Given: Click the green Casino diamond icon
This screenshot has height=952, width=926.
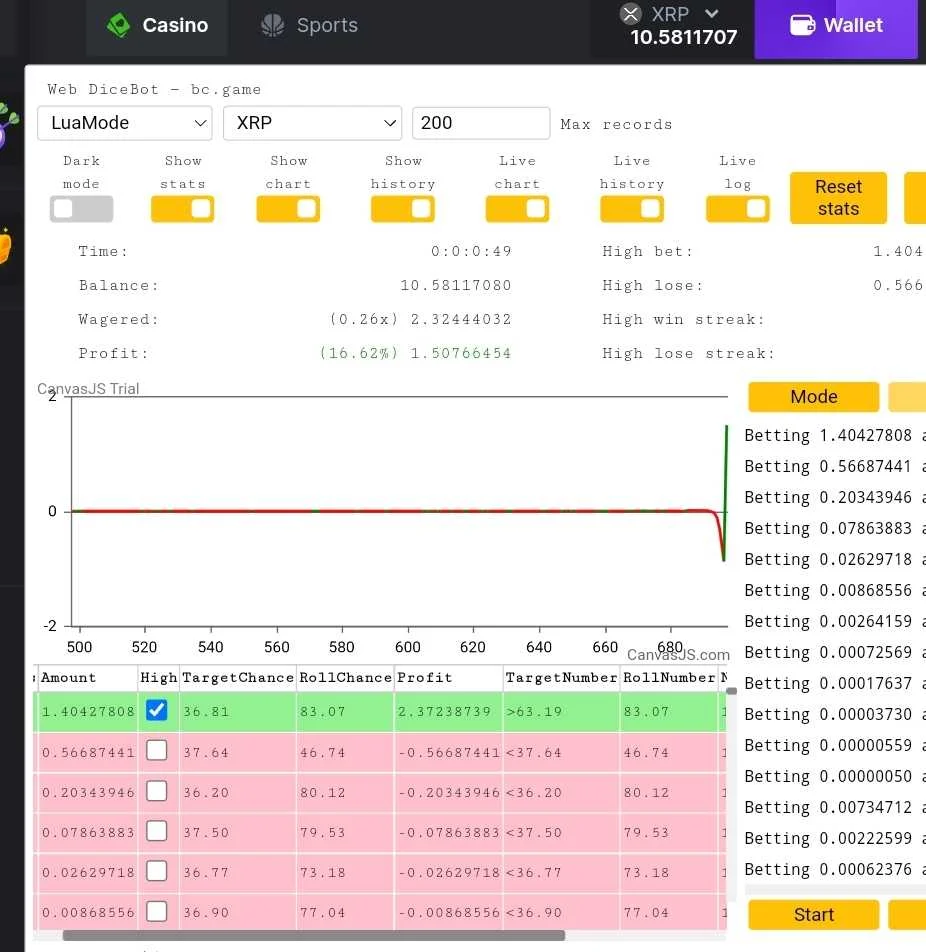Looking at the screenshot, I should coord(118,26).
